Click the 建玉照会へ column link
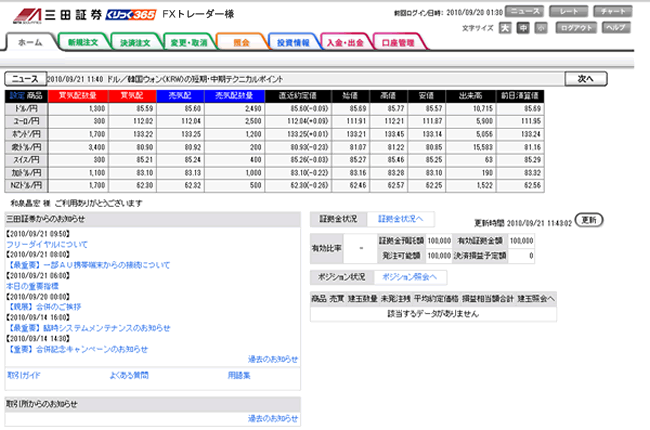Image resolution: width=650 pixels, height=430 pixels. click(x=536, y=299)
